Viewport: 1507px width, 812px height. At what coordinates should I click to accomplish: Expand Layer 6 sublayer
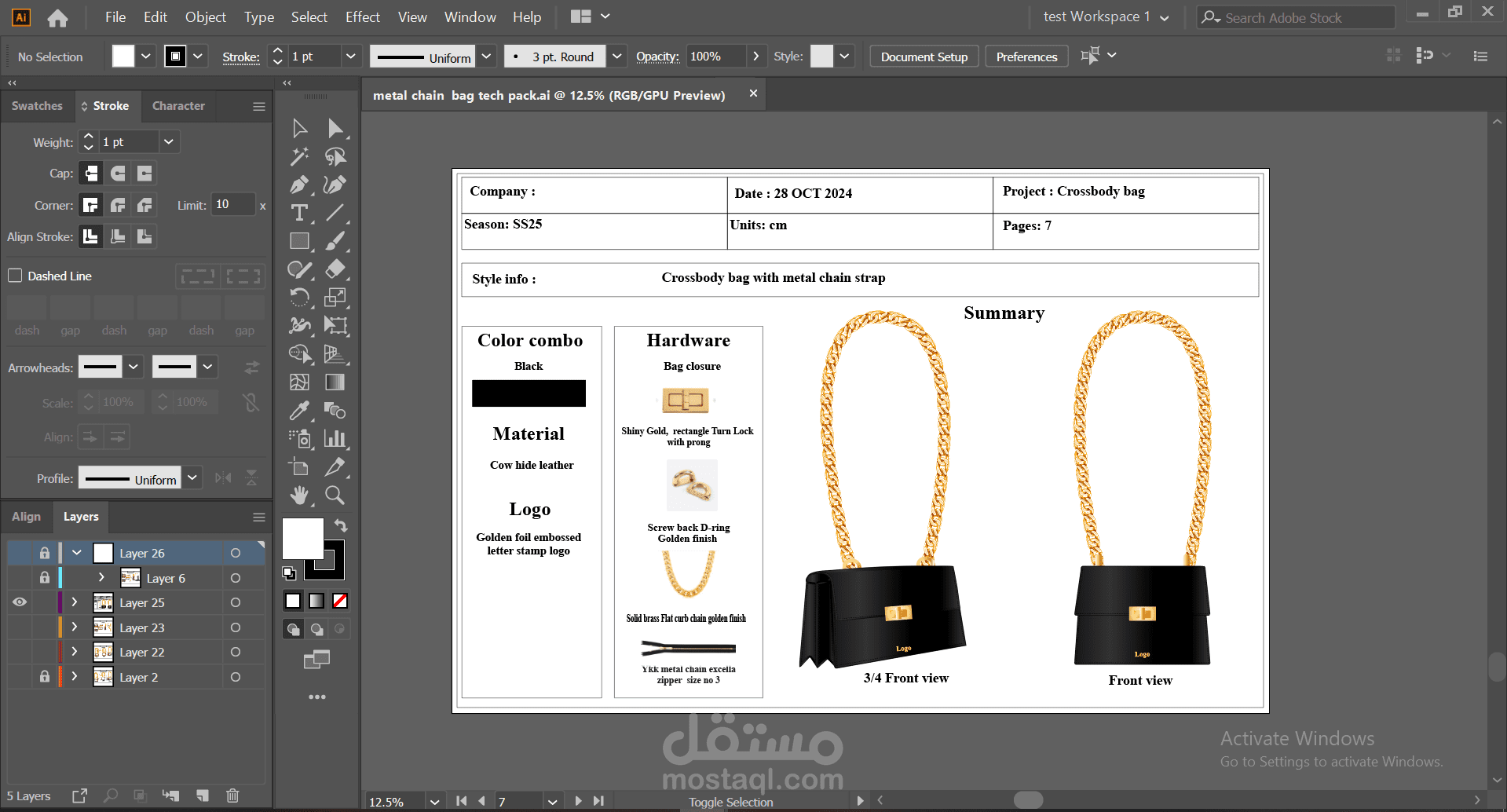tap(101, 578)
